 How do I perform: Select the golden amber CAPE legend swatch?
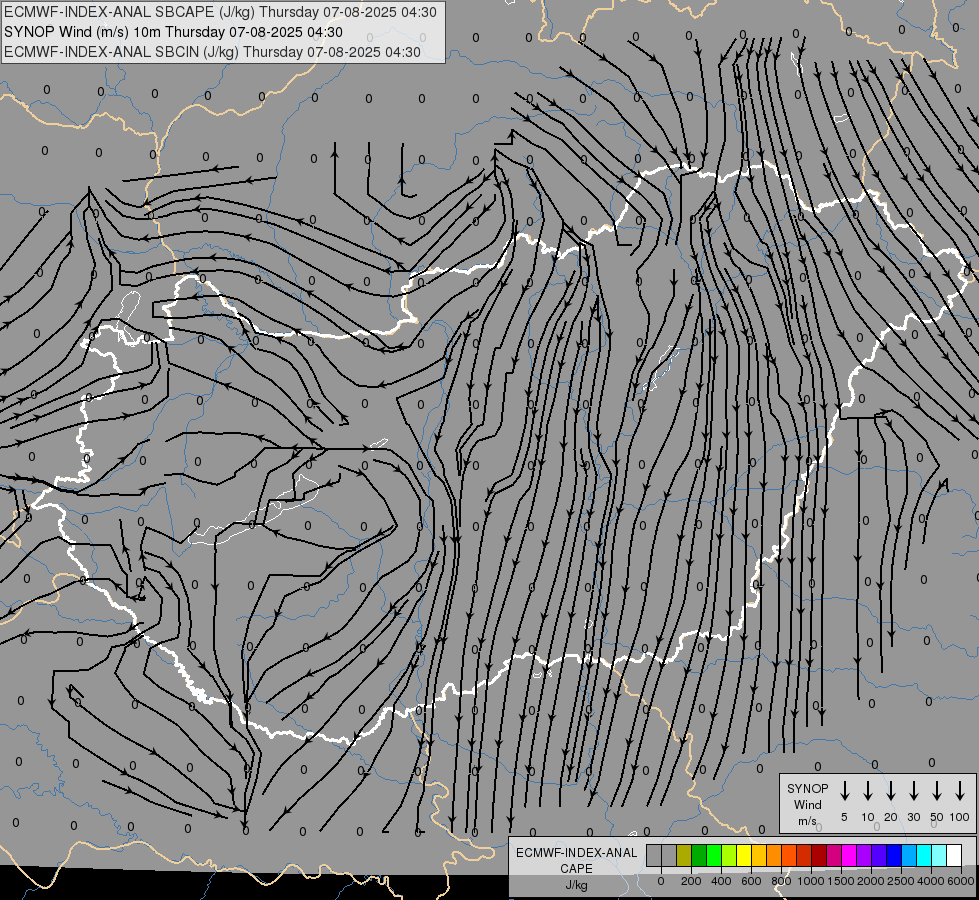(759, 855)
